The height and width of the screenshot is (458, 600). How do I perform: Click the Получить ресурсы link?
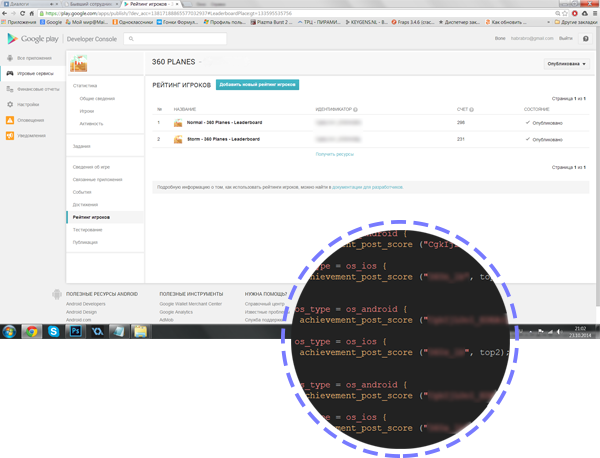point(334,154)
